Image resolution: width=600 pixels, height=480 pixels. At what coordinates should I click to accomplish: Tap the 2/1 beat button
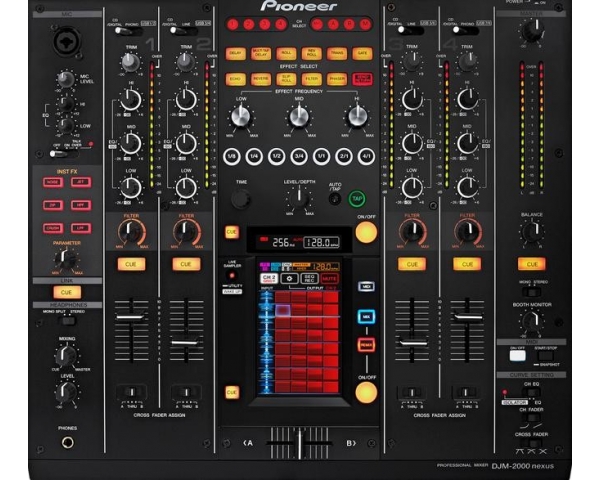[x=344, y=157]
